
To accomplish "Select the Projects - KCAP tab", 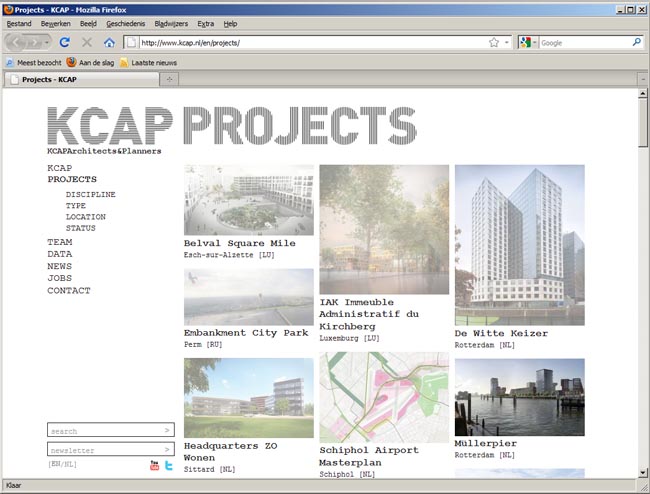I will [x=82, y=79].
